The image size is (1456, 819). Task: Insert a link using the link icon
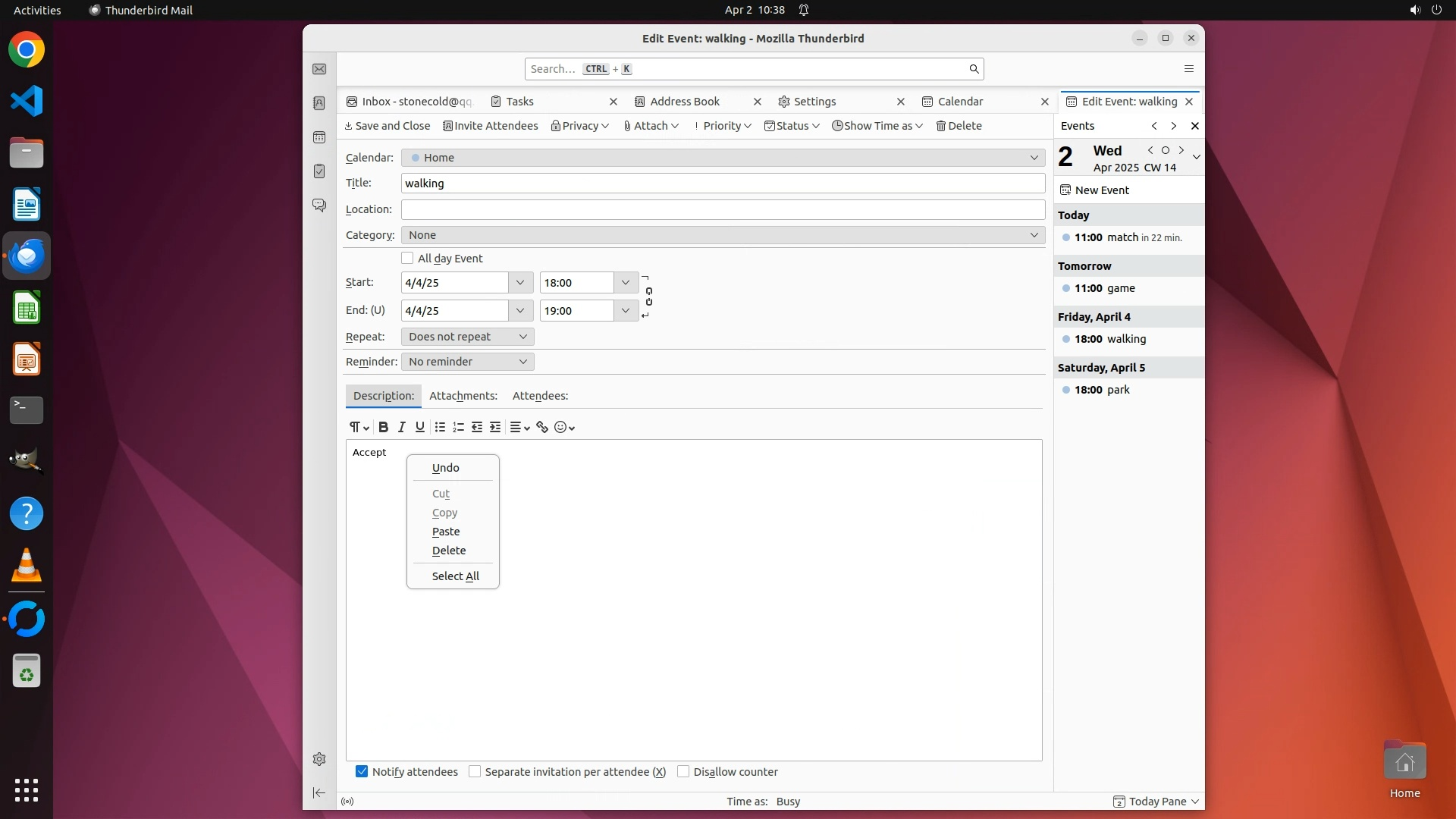pos(542,427)
